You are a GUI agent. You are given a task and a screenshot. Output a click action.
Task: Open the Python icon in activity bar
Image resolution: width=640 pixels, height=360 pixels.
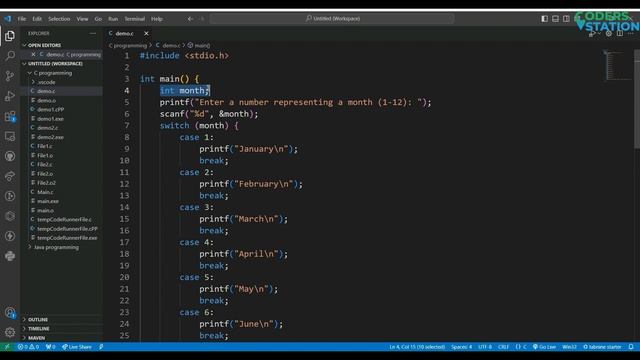pos(10,256)
